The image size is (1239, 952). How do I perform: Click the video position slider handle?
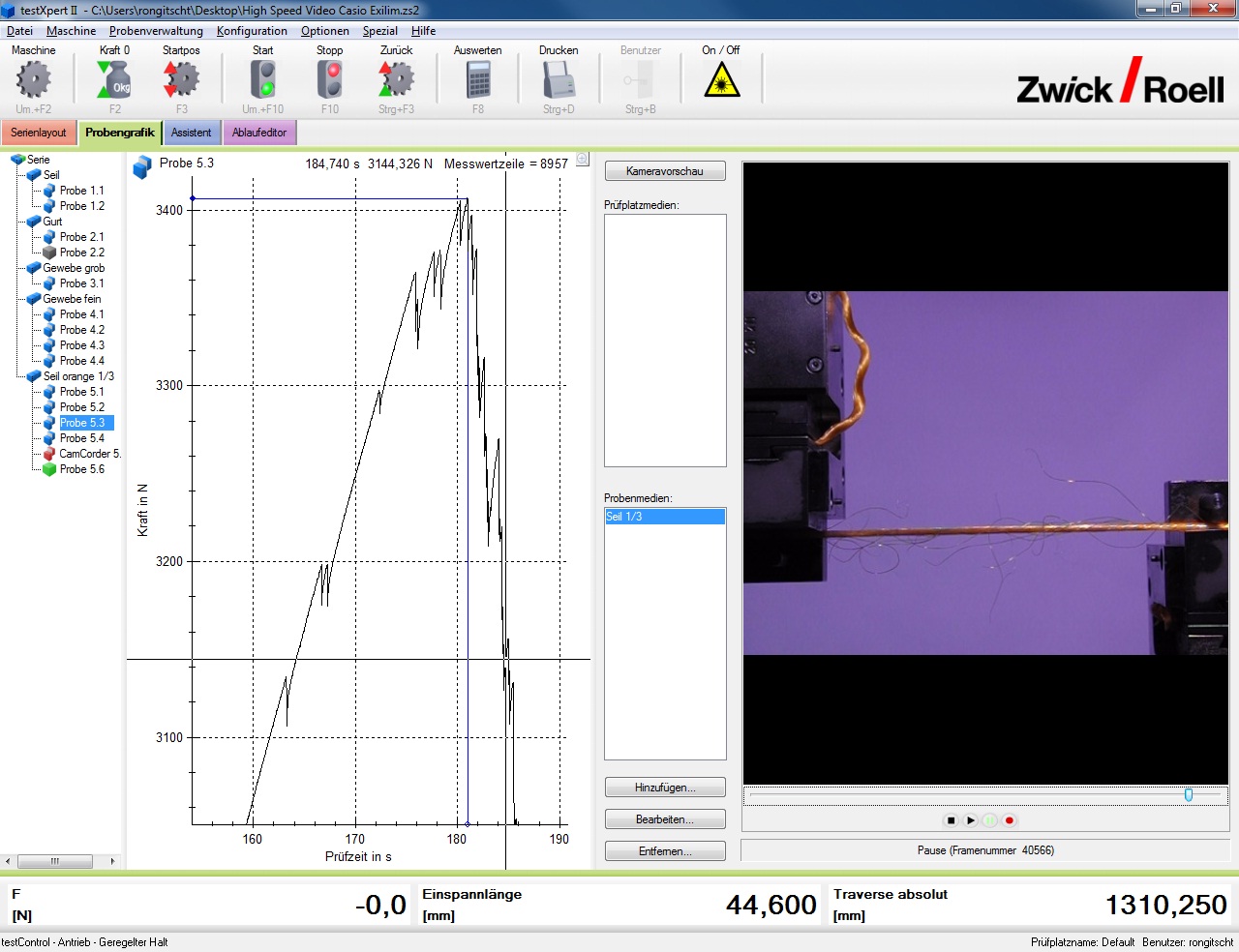tap(1189, 794)
